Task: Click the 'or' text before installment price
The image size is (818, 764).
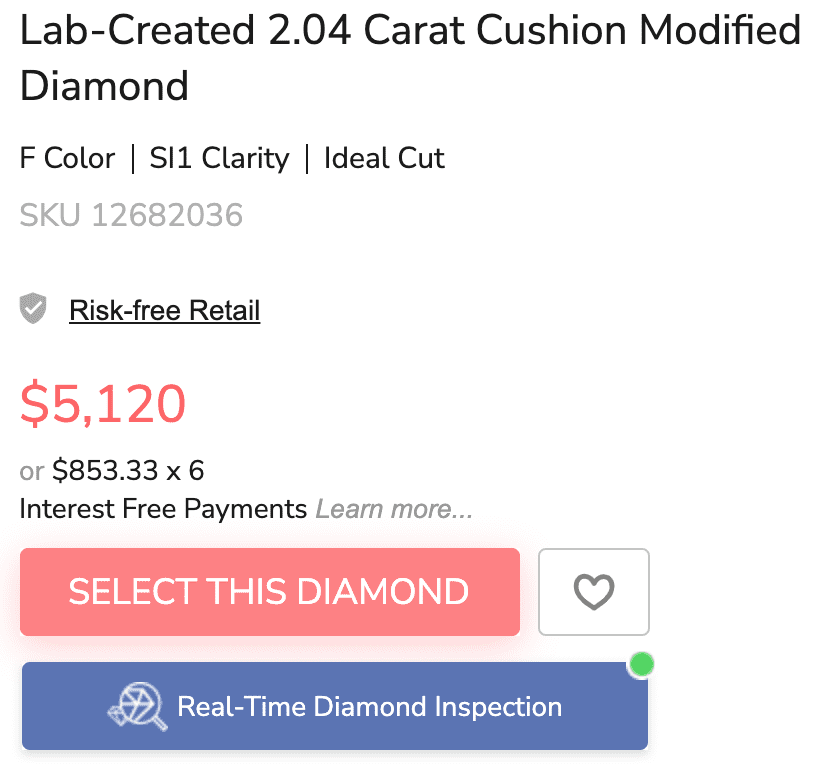Action: 32,471
